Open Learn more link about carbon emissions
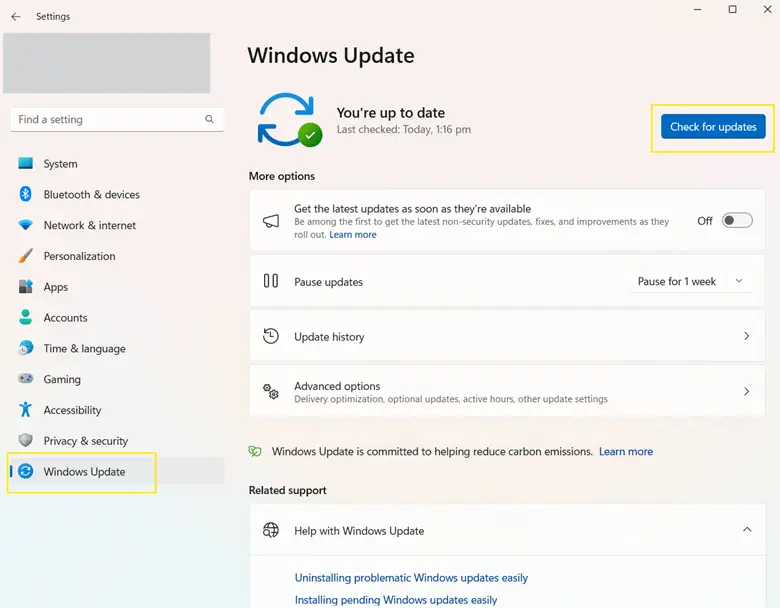Screen dimensions: 780x608 [626, 451]
